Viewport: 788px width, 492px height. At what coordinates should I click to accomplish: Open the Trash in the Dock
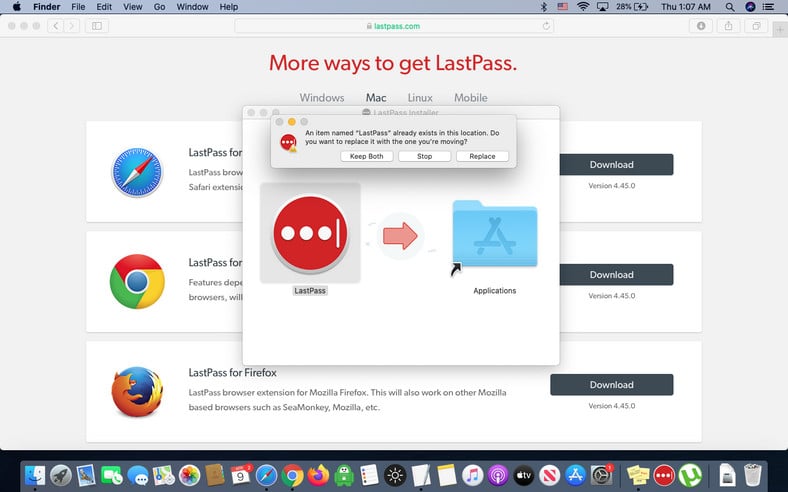coord(752,475)
